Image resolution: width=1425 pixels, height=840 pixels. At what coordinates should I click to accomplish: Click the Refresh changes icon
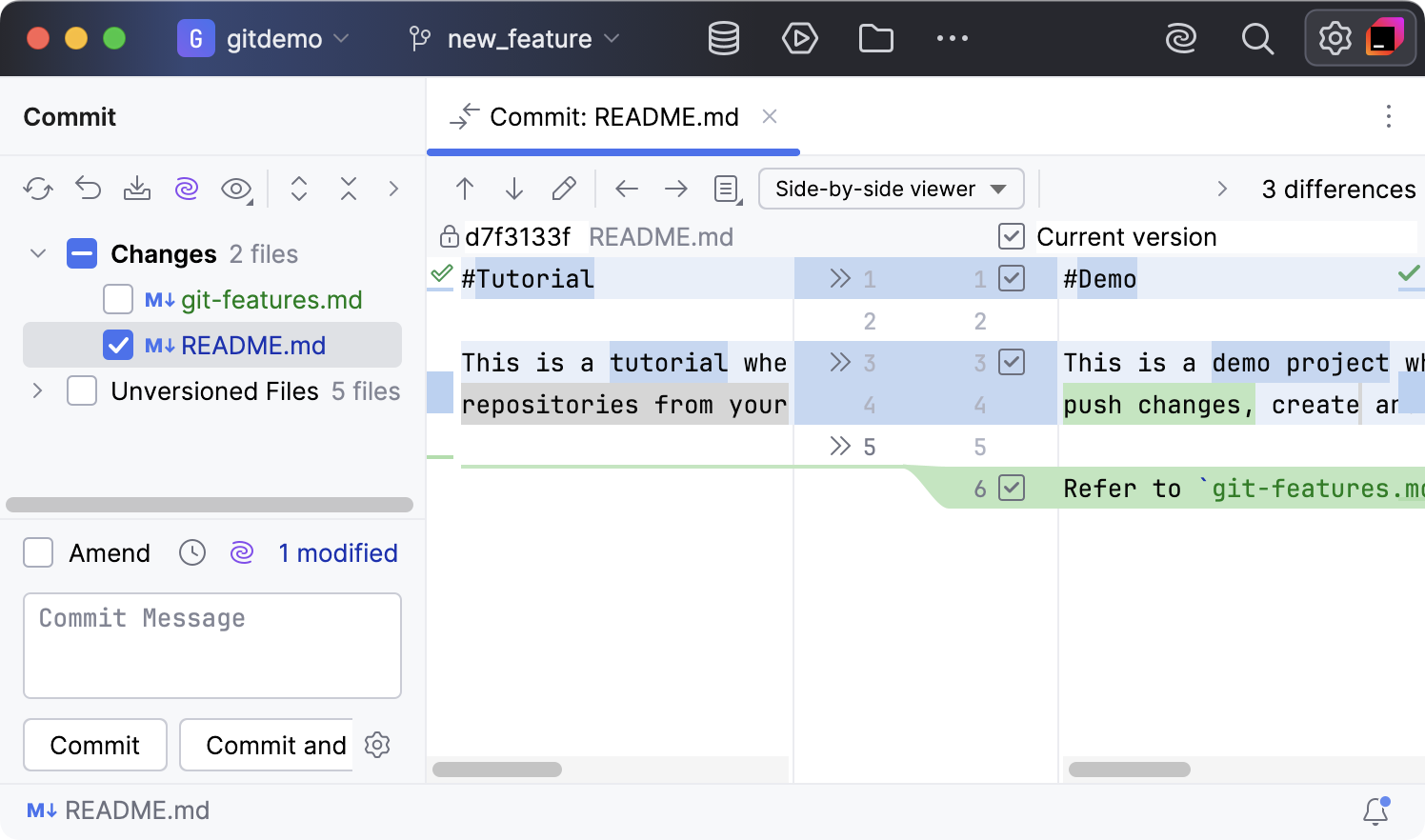tap(38, 189)
